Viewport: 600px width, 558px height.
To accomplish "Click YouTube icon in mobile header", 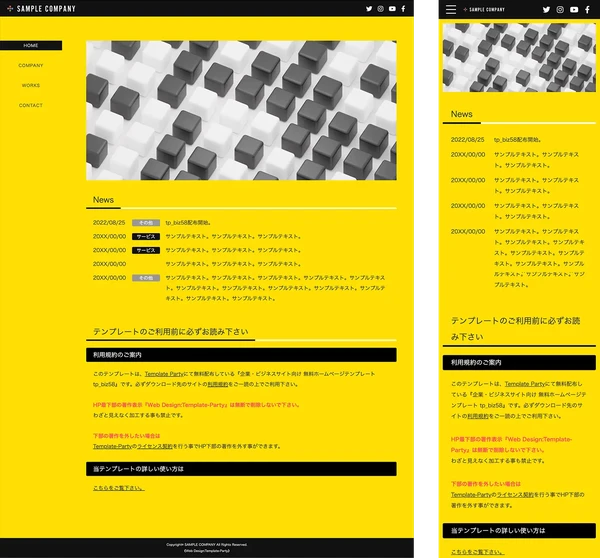I will pyautogui.click(x=574, y=10).
